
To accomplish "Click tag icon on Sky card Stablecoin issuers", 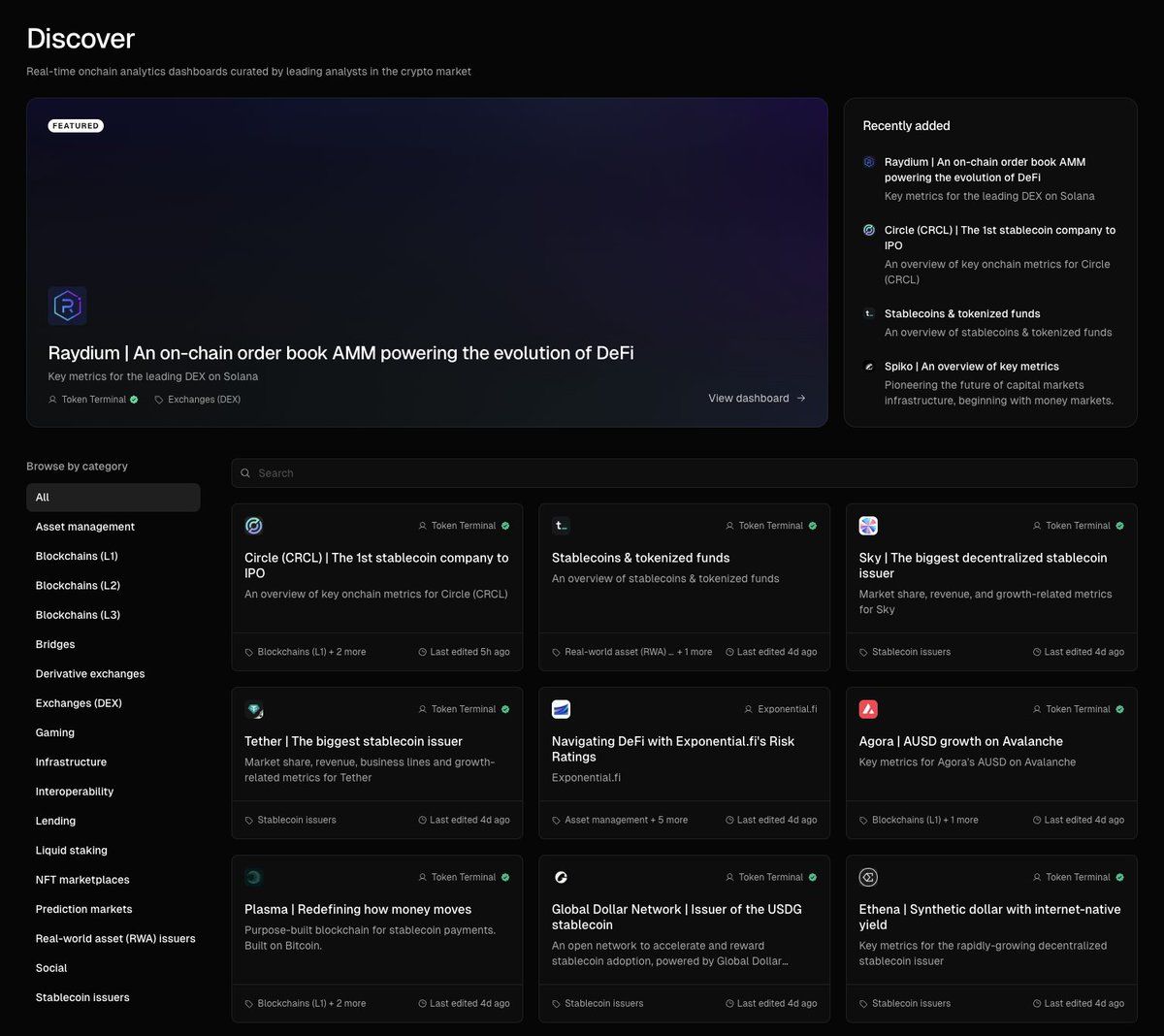I will click(863, 652).
